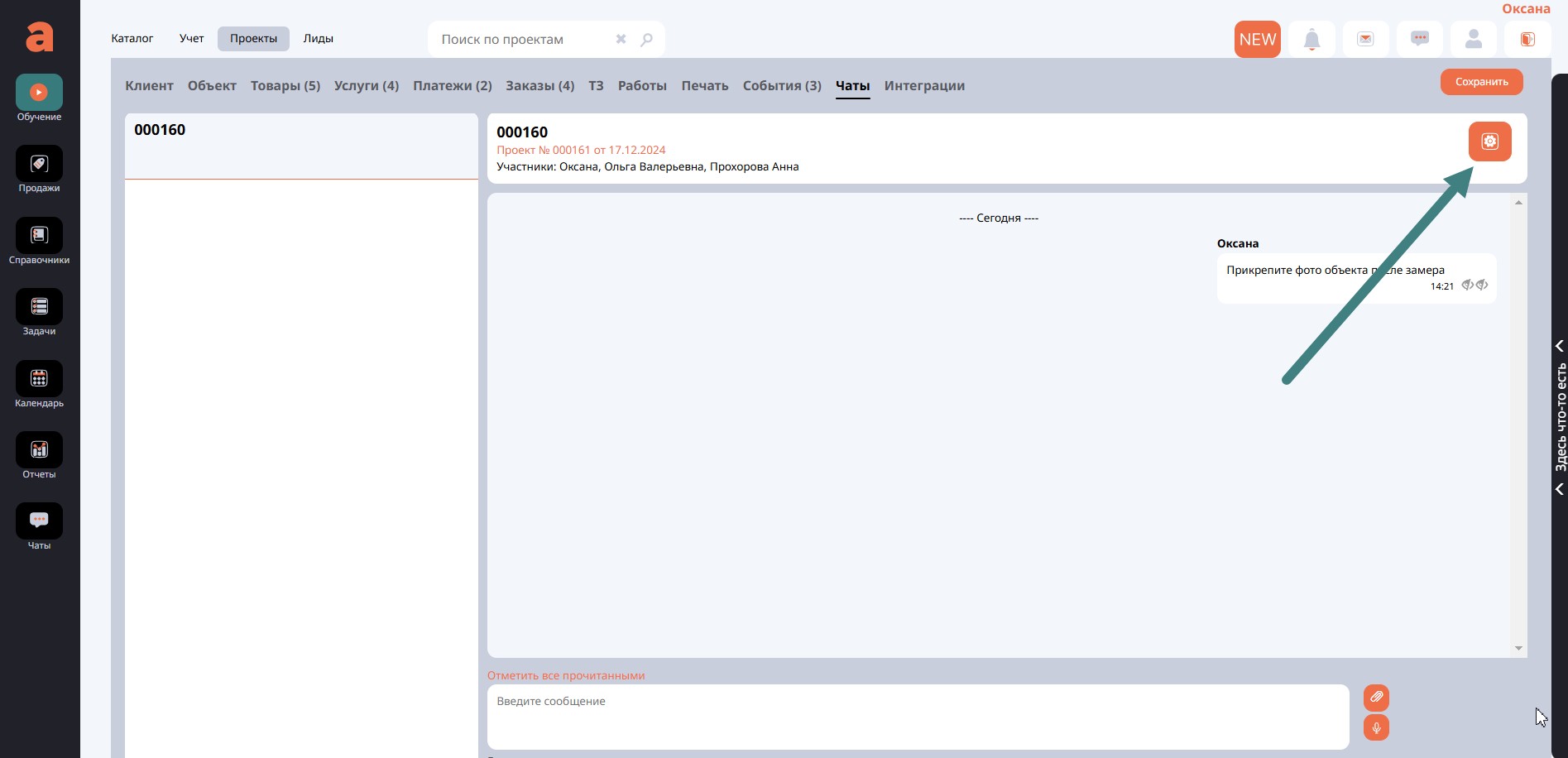Open chat settings gear button
Image resolution: width=1568 pixels, height=758 pixels.
[1489, 142]
